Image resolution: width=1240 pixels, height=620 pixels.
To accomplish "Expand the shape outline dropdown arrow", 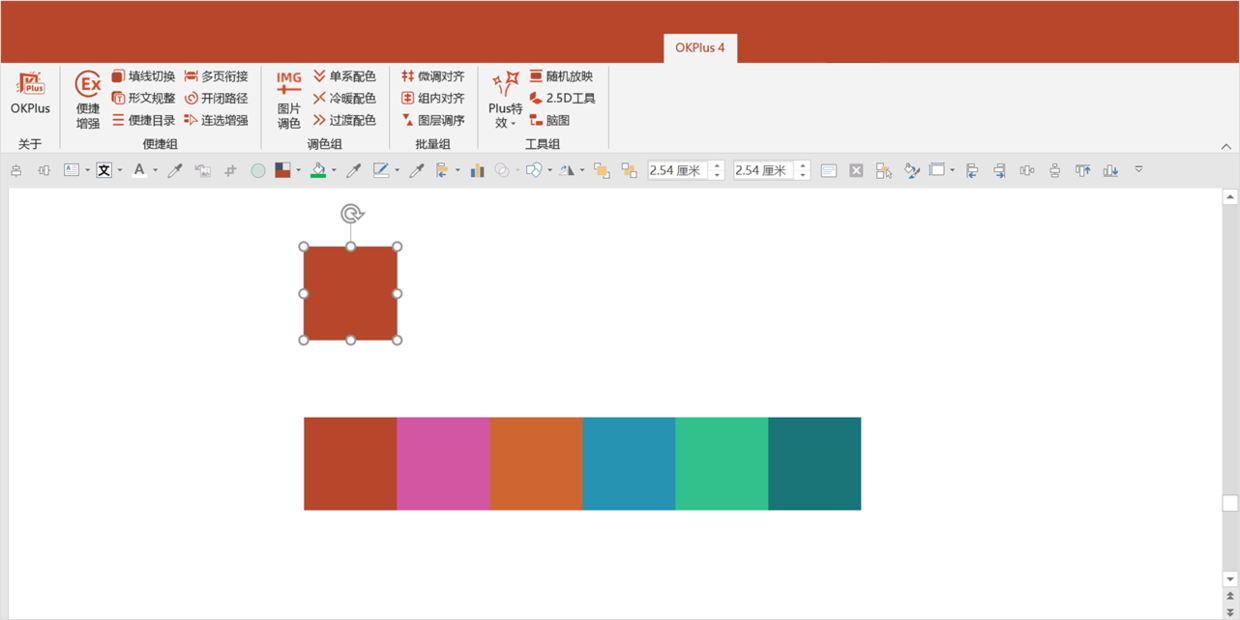I will 397,170.
